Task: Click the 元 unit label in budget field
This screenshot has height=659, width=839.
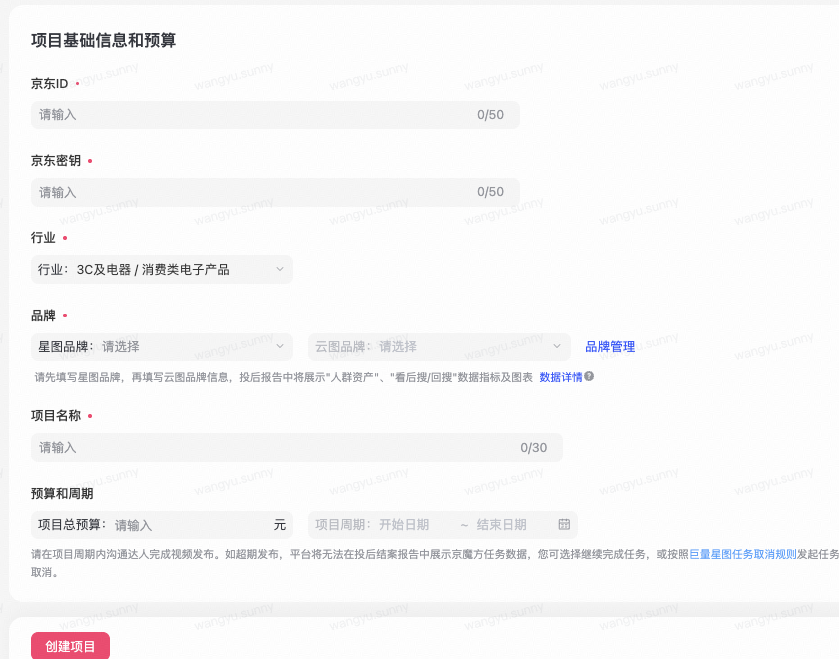Action: pos(280,525)
